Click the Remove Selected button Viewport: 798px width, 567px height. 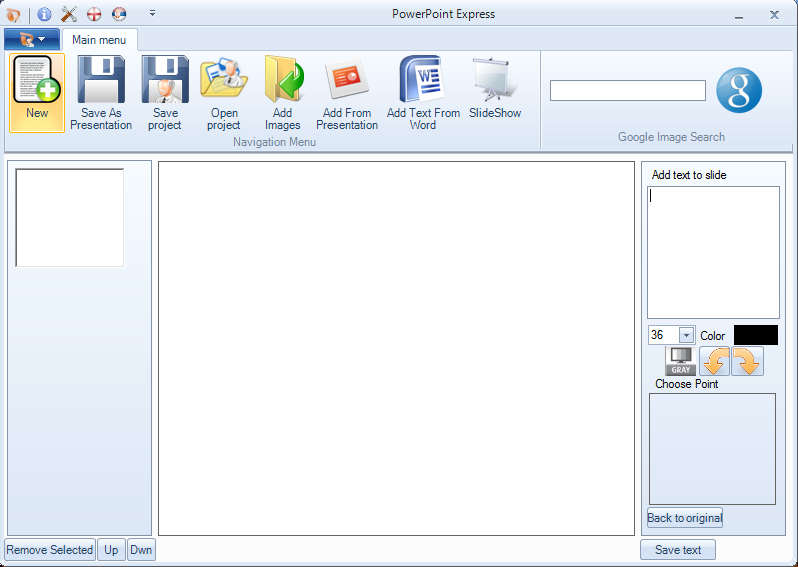pyautogui.click(x=50, y=550)
